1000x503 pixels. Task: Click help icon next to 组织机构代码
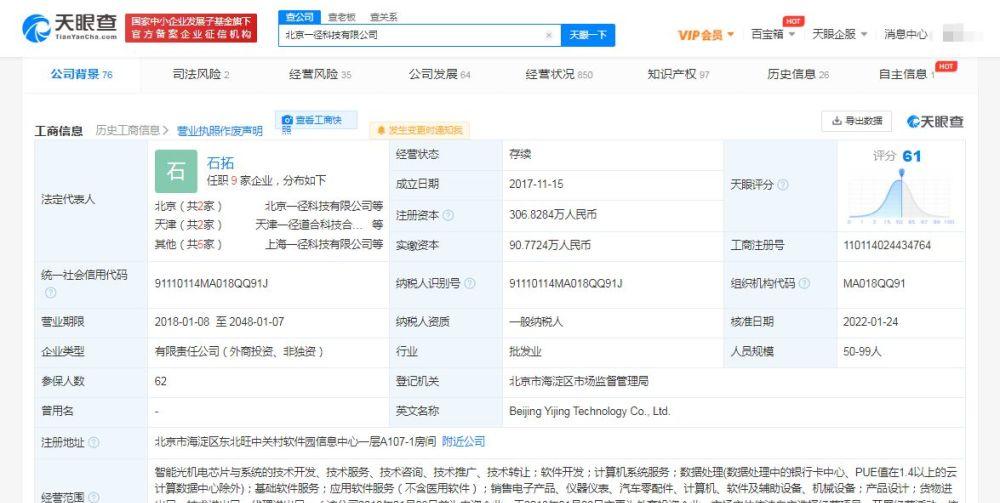pyautogui.click(x=804, y=284)
